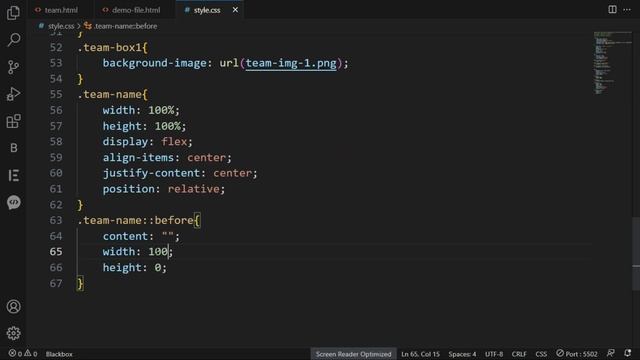Open the Source Control view
Viewport: 640px width, 360px height.
[x=13, y=67]
